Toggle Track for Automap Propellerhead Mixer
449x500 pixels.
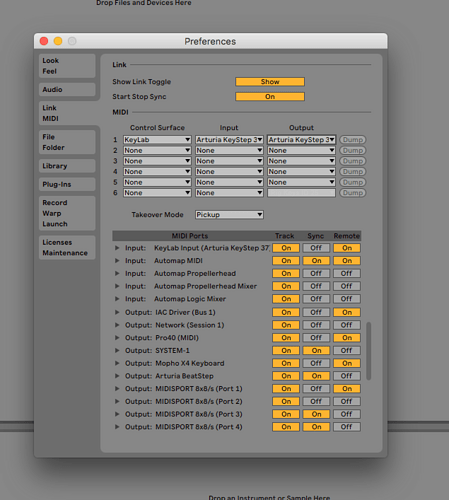point(286,286)
